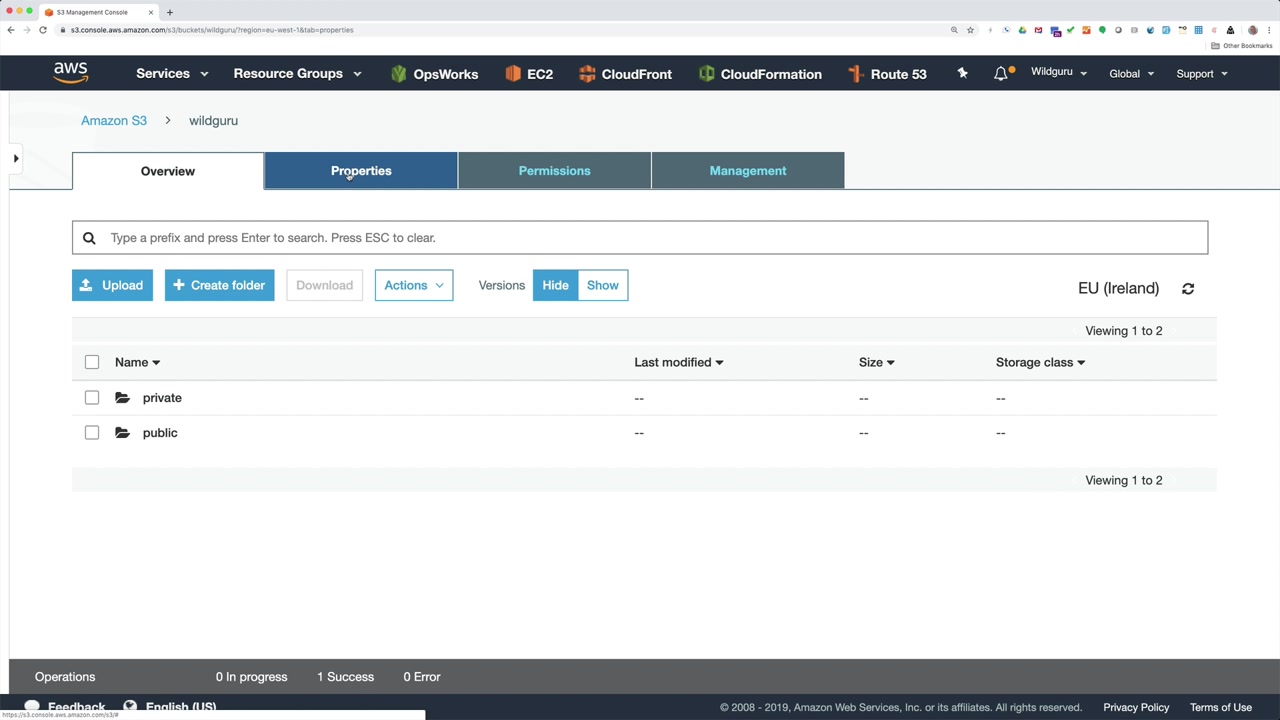Open the Route 53 shortcut icon
This screenshot has width=1280, height=720.
(x=855, y=74)
